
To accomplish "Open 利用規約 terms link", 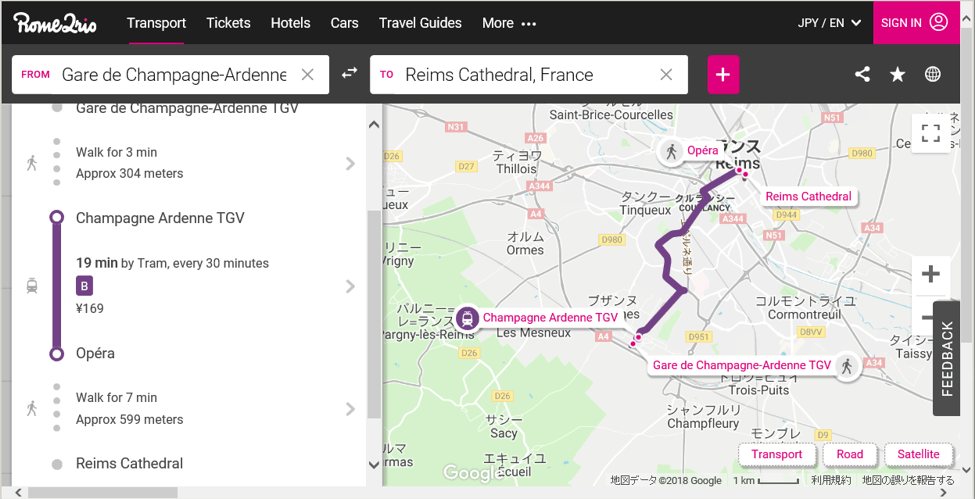I will click(831, 480).
